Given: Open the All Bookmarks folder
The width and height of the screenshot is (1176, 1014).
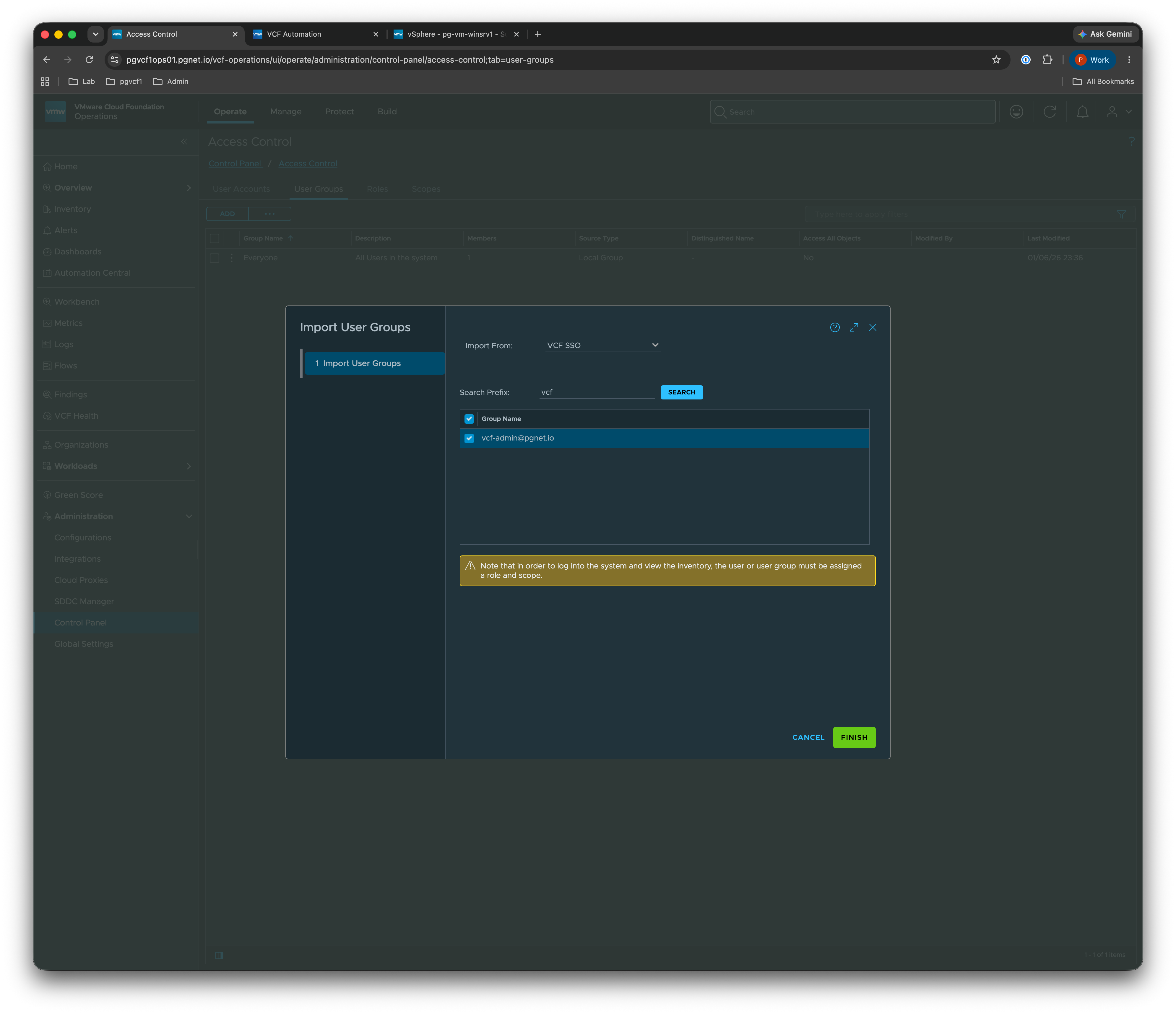Looking at the screenshot, I should pos(1103,82).
